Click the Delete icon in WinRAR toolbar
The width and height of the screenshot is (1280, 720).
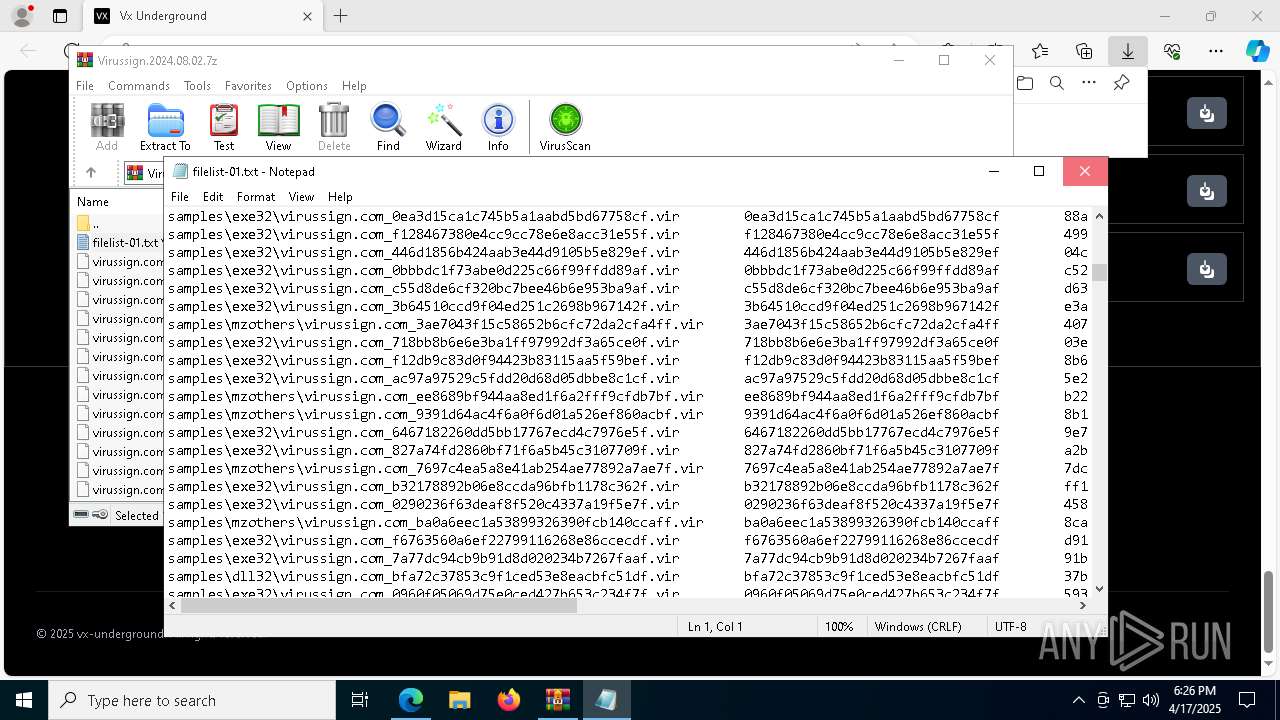tap(334, 127)
